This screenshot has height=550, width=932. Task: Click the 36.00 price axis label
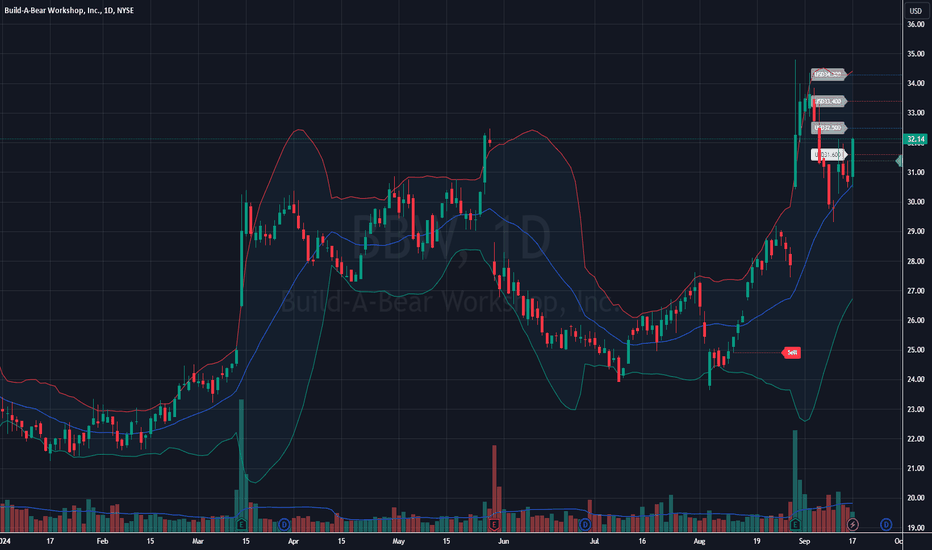pyautogui.click(x=915, y=24)
